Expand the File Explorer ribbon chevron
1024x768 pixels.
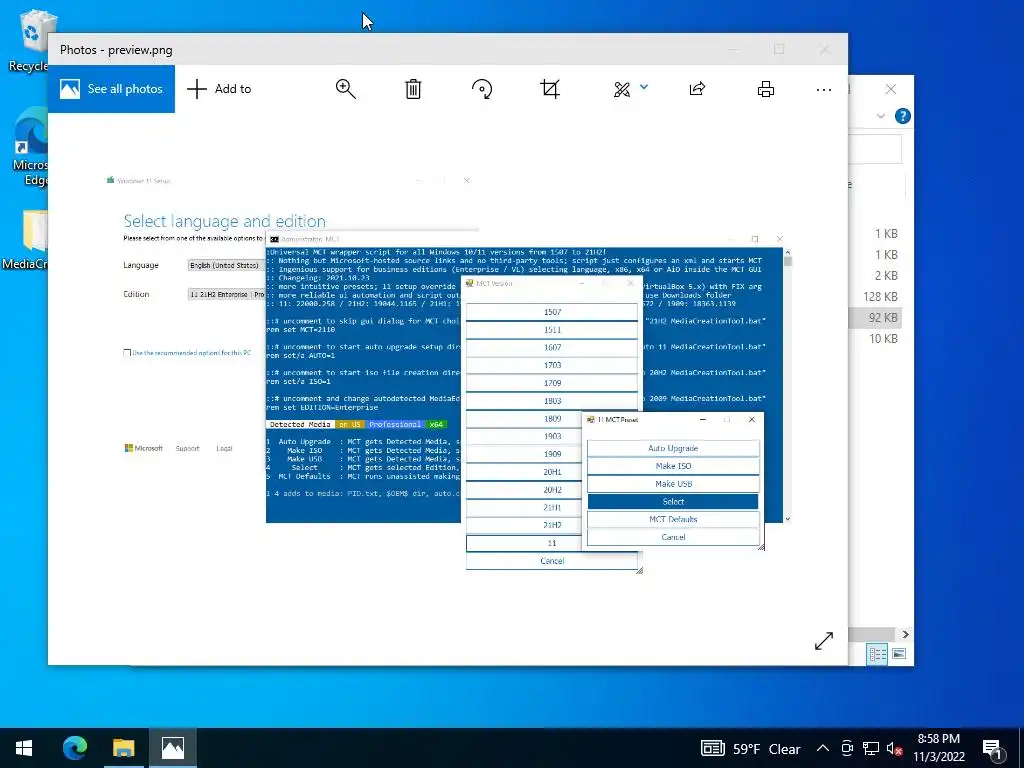pos(880,116)
